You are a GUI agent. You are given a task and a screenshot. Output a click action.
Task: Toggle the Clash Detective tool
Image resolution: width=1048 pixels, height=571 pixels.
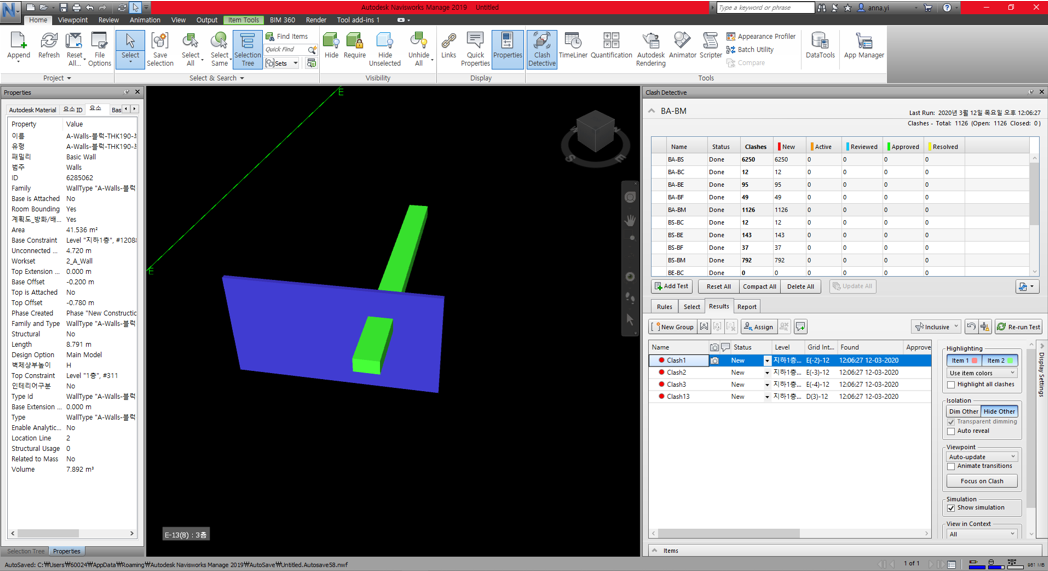point(541,48)
